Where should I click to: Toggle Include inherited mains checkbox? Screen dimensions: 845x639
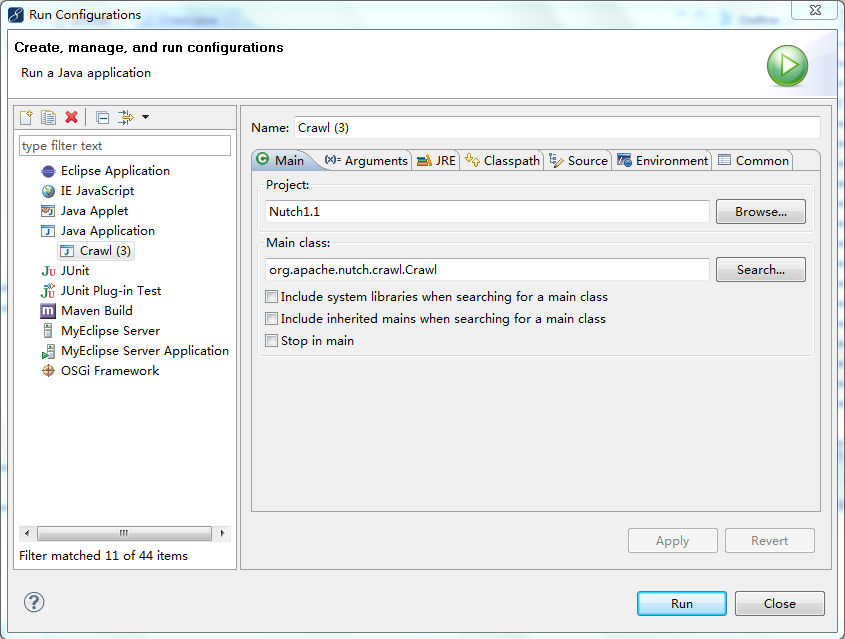point(272,319)
